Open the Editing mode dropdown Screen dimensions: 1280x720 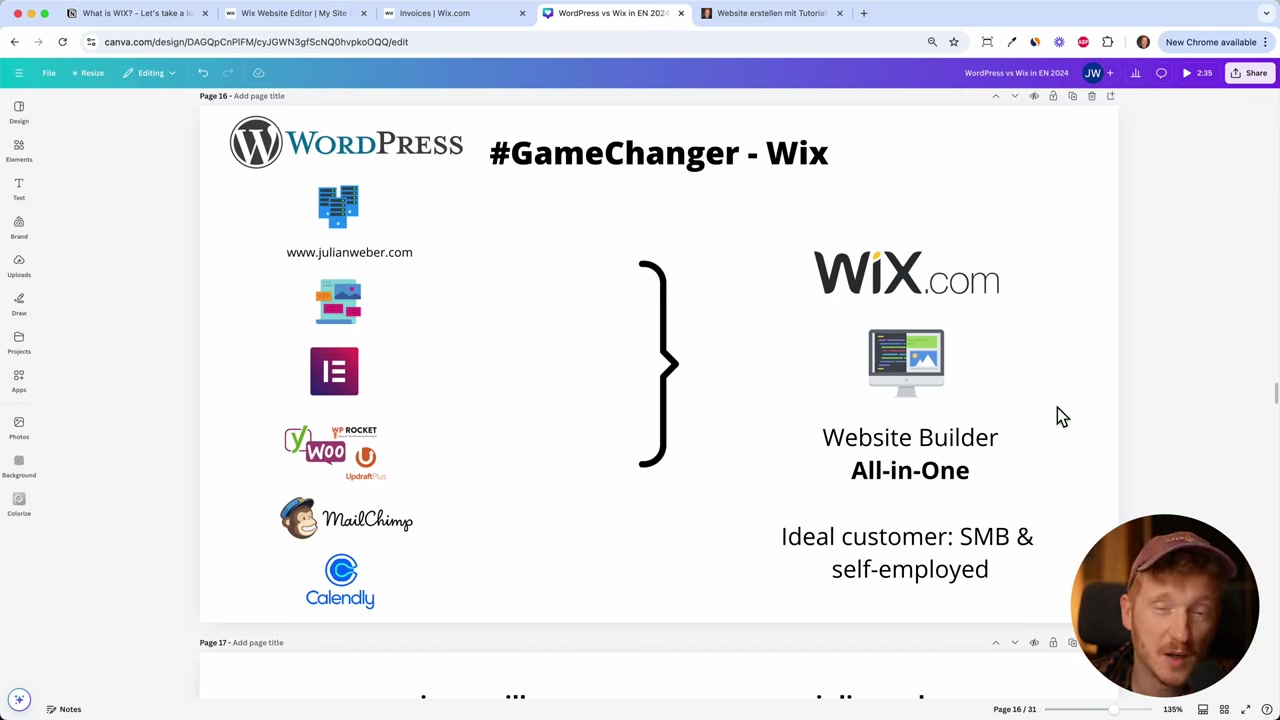tap(150, 73)
